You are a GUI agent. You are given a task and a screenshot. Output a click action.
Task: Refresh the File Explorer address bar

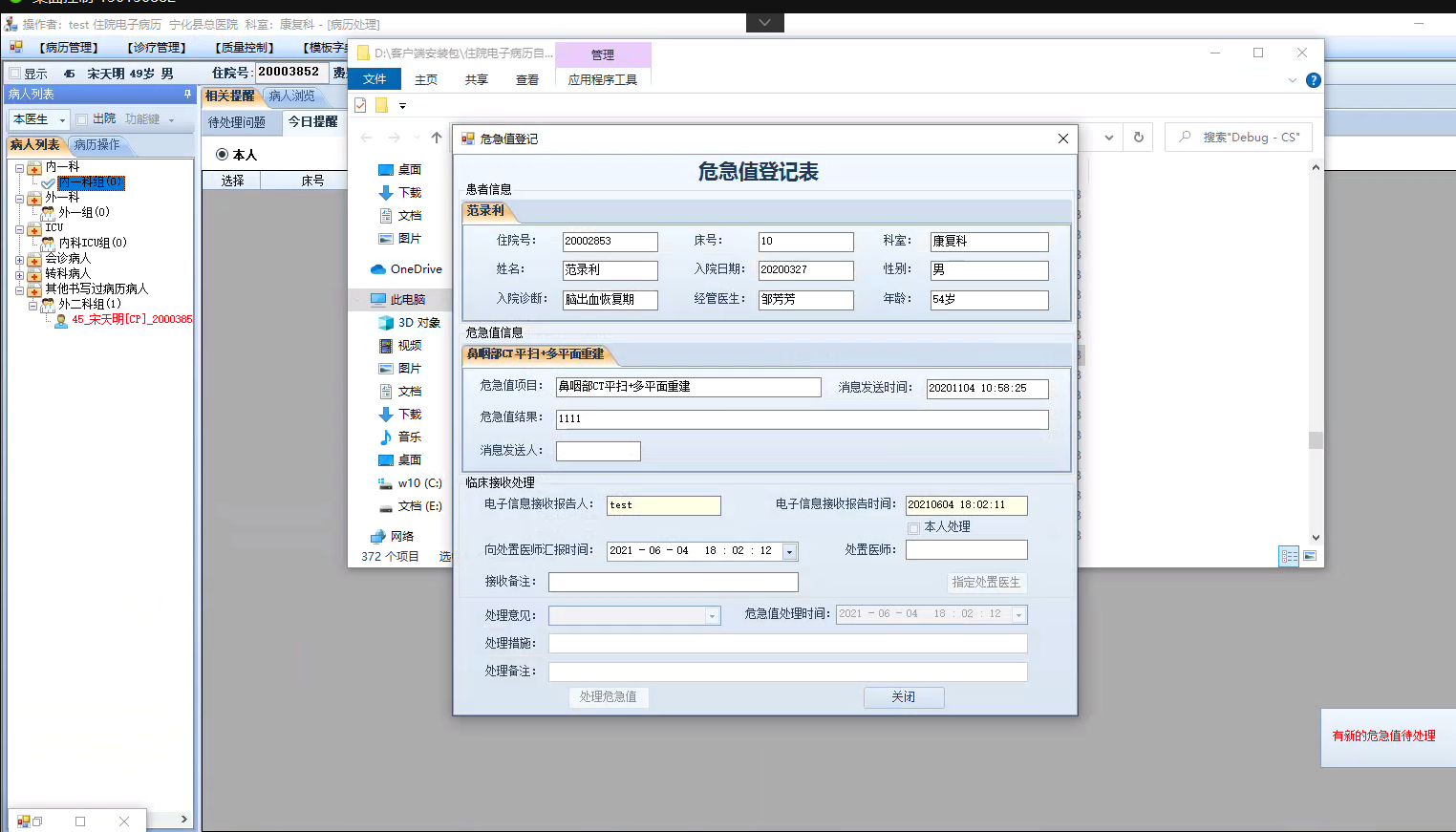(x=1138, y=138)
